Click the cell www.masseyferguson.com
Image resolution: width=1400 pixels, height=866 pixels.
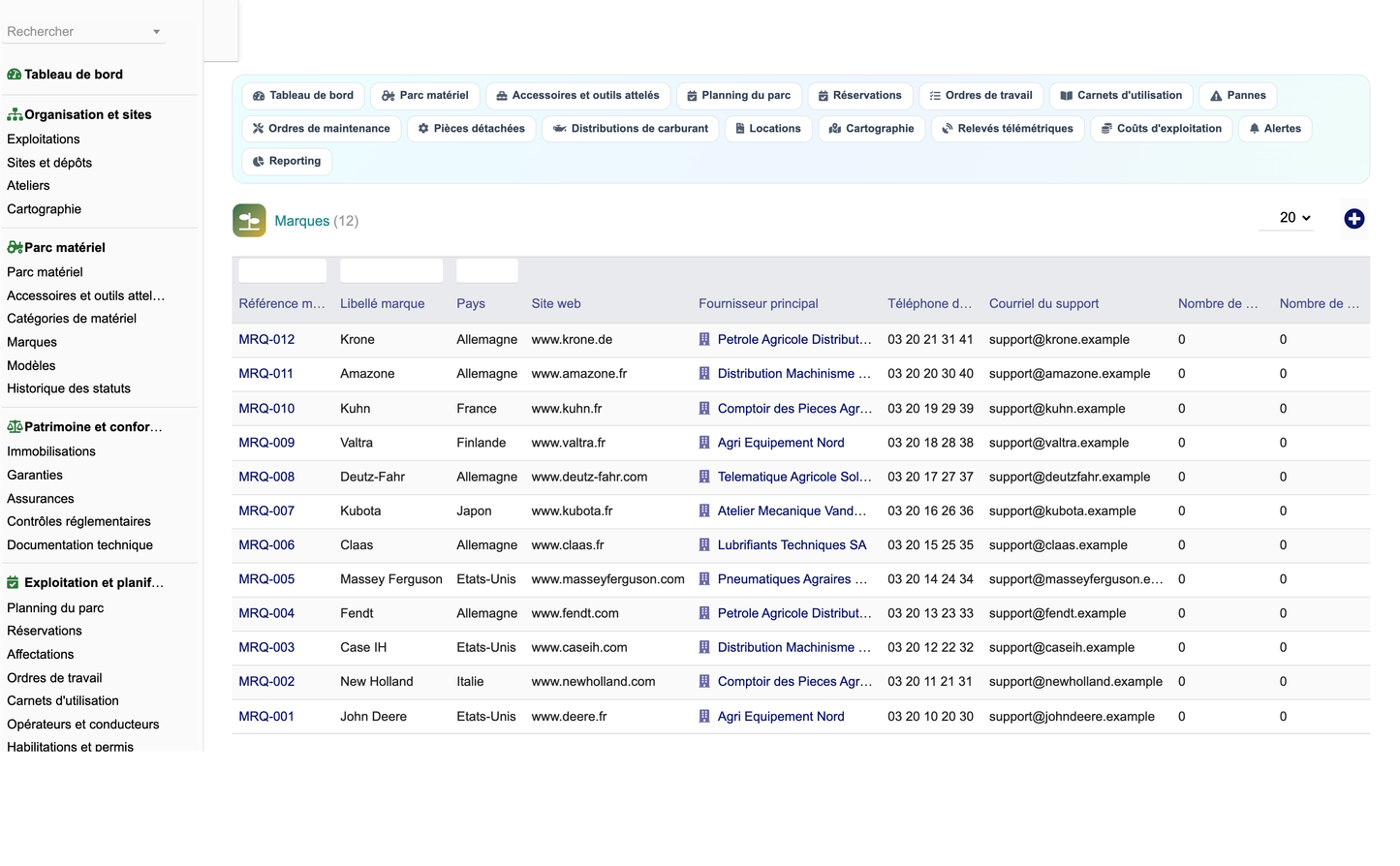[x=607, y=579]
